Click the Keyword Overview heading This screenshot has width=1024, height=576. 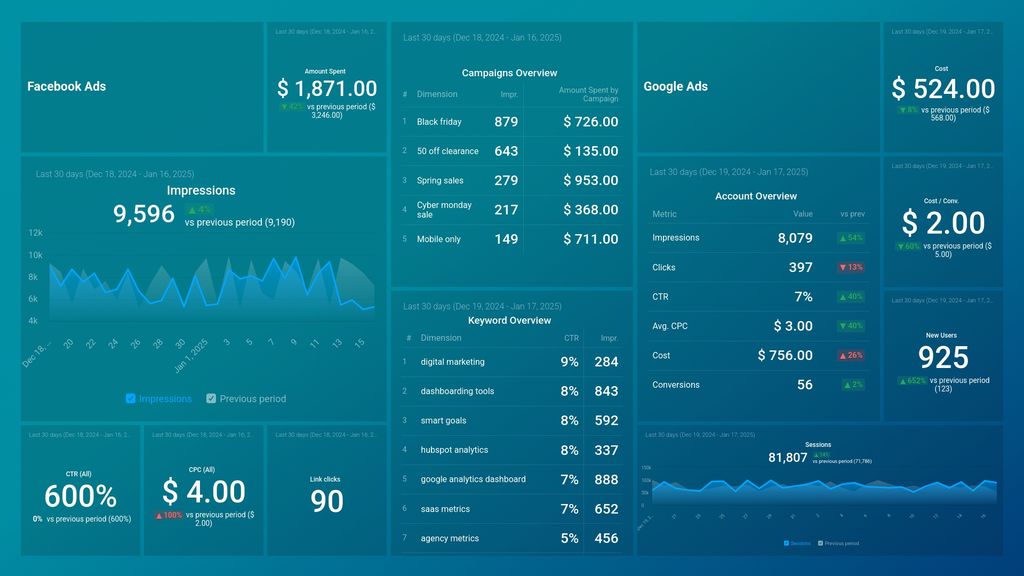pos(509,321)
